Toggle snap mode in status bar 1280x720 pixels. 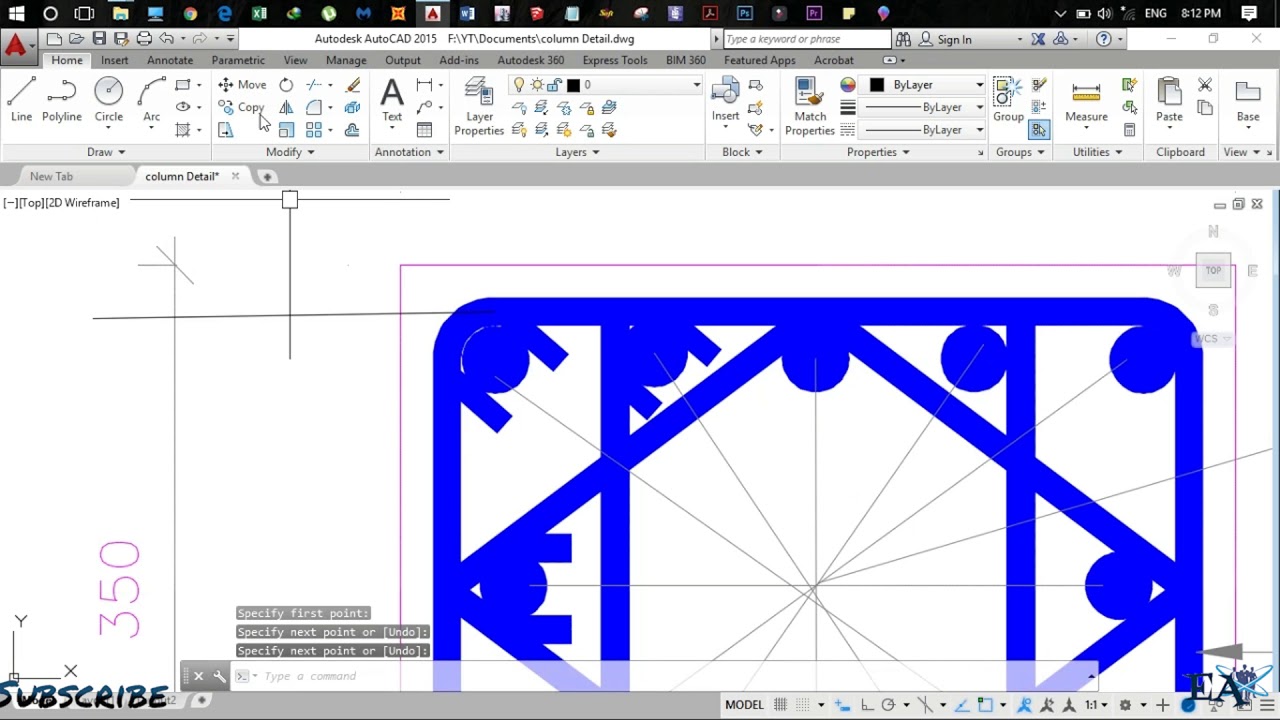pyautogui.click(x=801, y=705)
